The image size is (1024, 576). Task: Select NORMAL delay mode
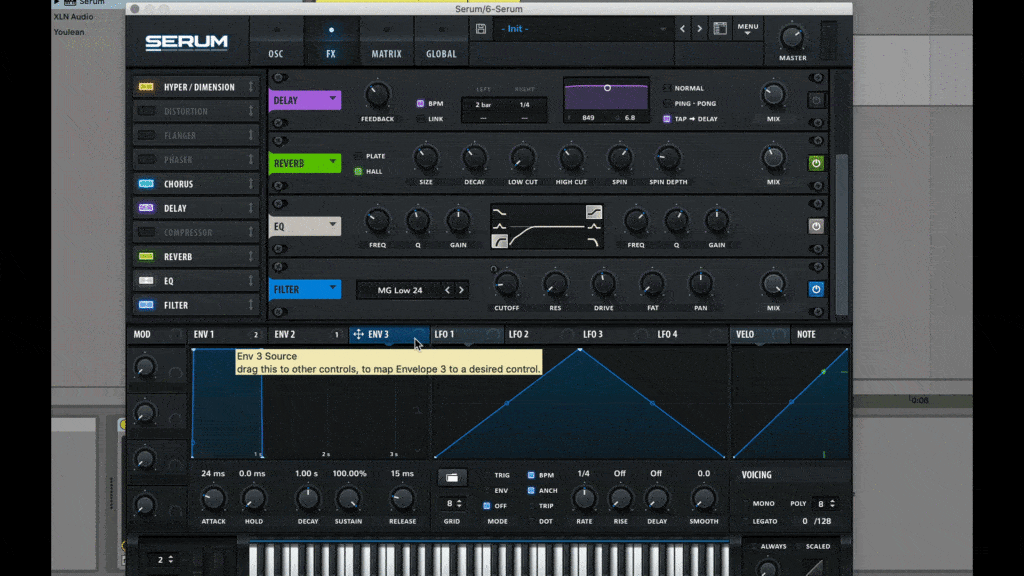coord(667,88)
